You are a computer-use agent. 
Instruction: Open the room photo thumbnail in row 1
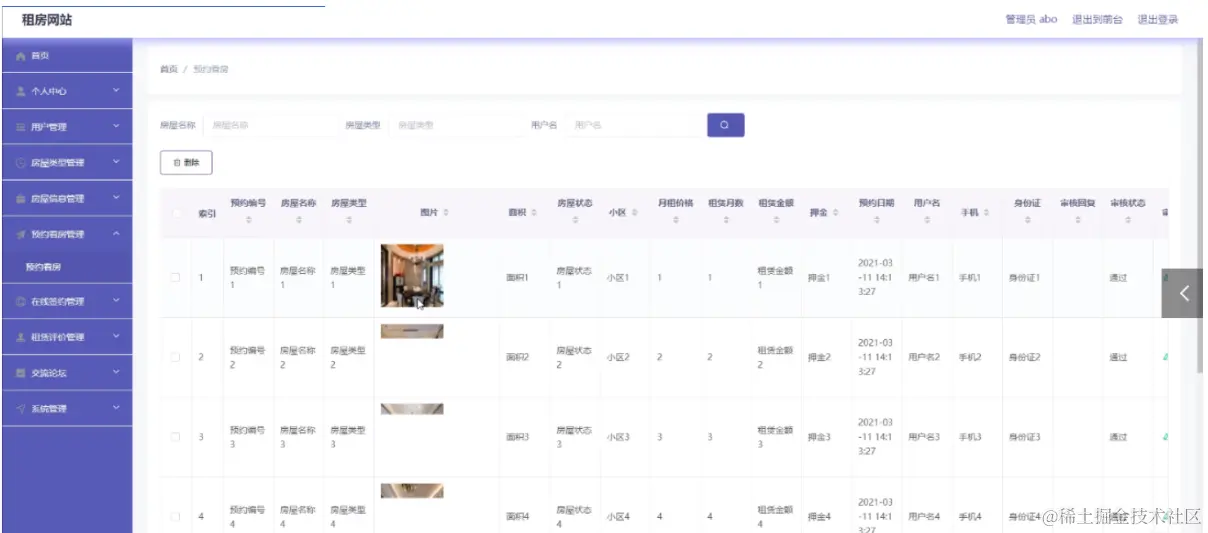tap(412, 276)
